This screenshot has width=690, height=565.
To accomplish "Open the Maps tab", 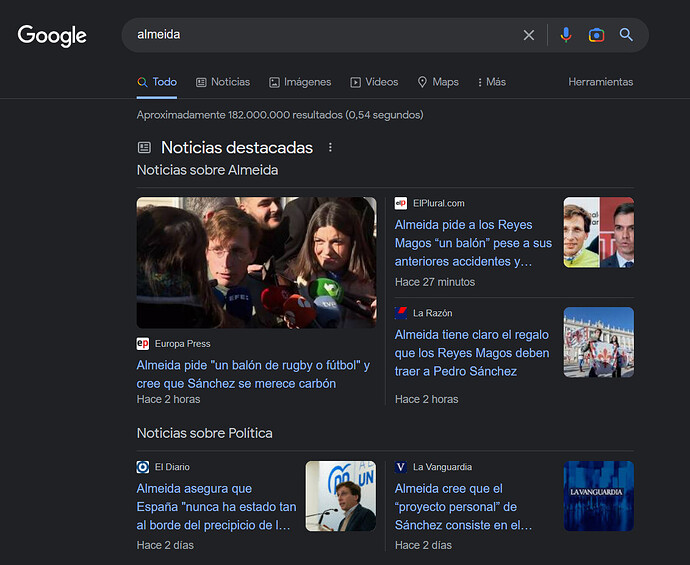I will pyautogui.click(x=438, y=82).
